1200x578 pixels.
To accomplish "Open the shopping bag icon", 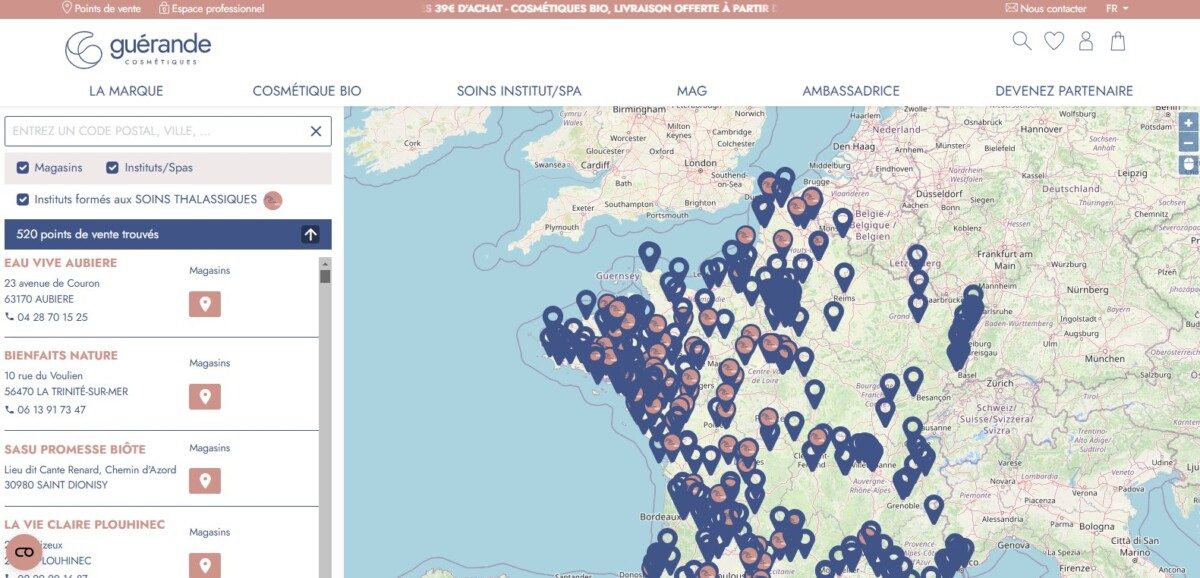I will pyautogui.click(x=1118, y=41).
